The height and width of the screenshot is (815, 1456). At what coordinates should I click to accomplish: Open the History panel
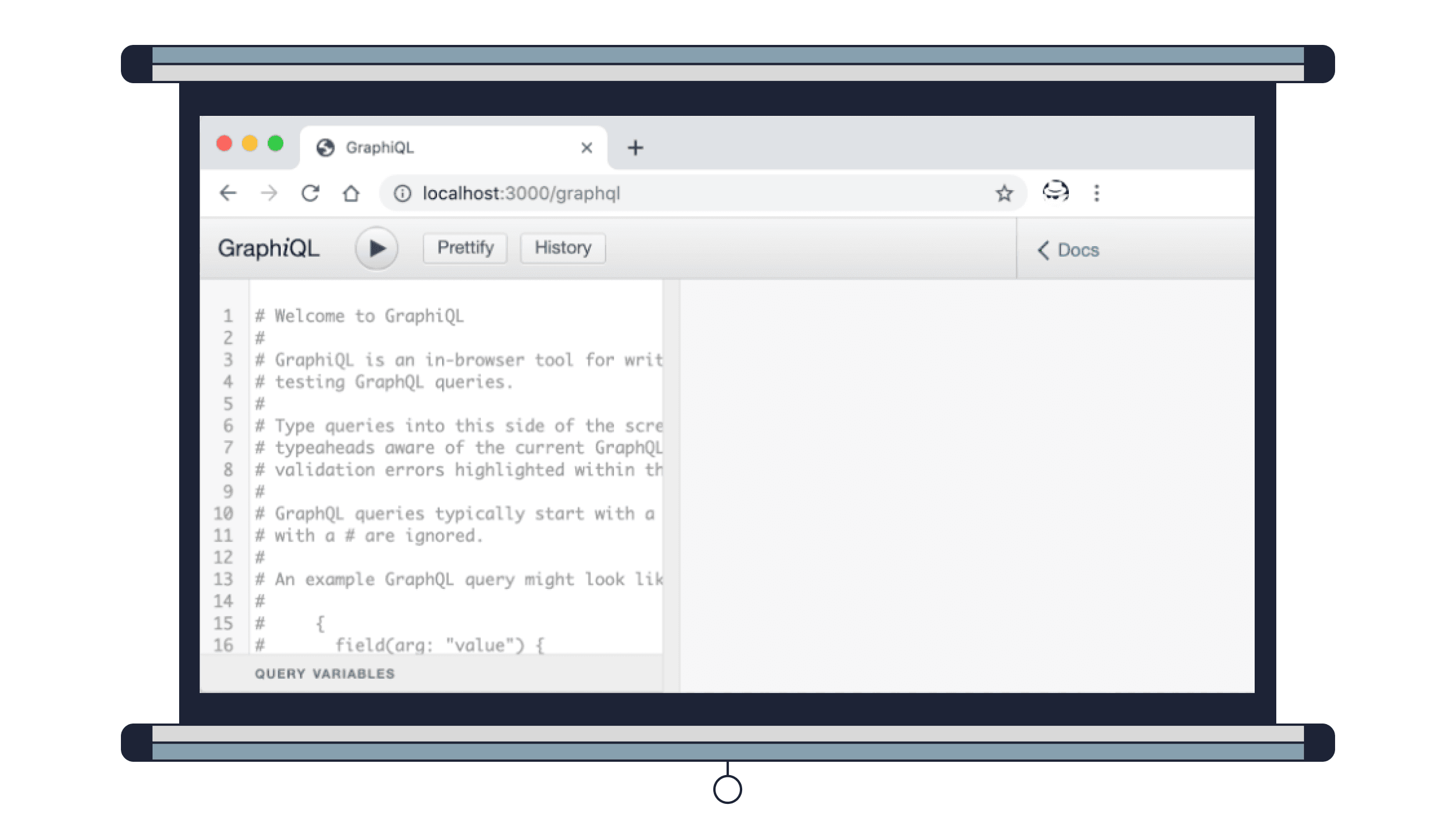(x=563, y=248)
